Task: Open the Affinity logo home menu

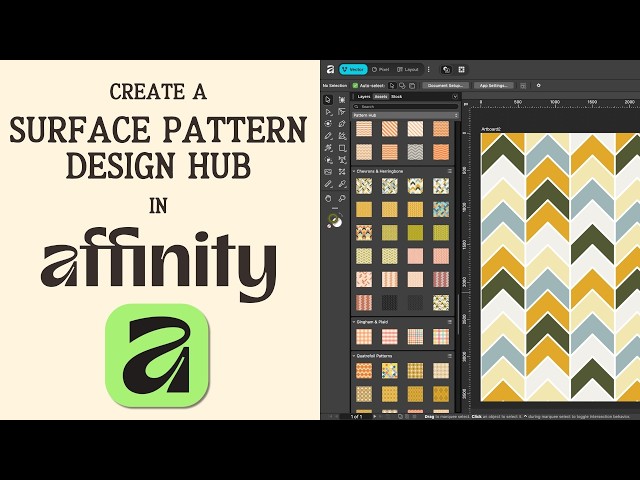Action: (330, 69)
